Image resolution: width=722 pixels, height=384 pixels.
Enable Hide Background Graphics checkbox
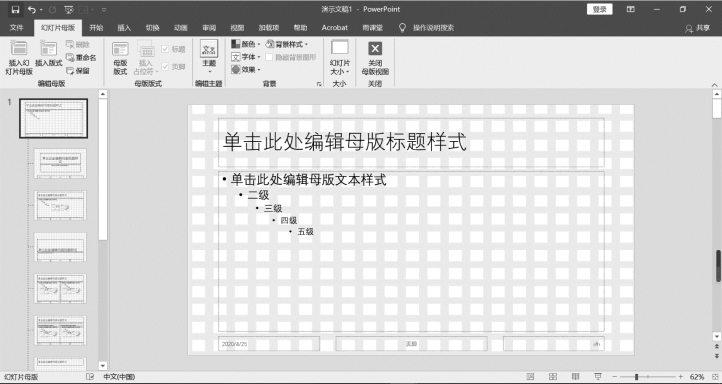click(269, 57)
